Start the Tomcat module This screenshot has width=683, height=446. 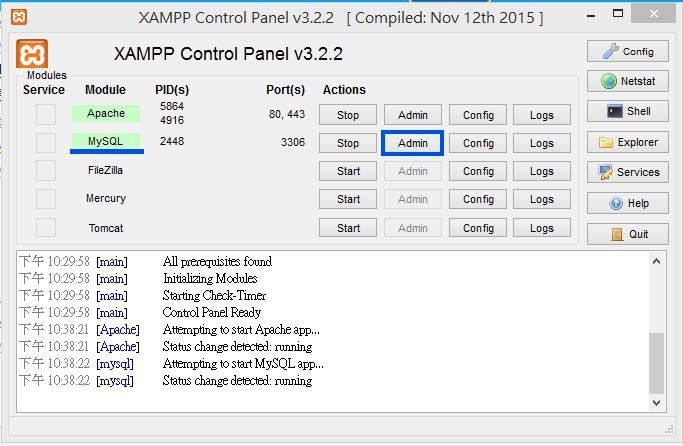(x=348, y=228)
